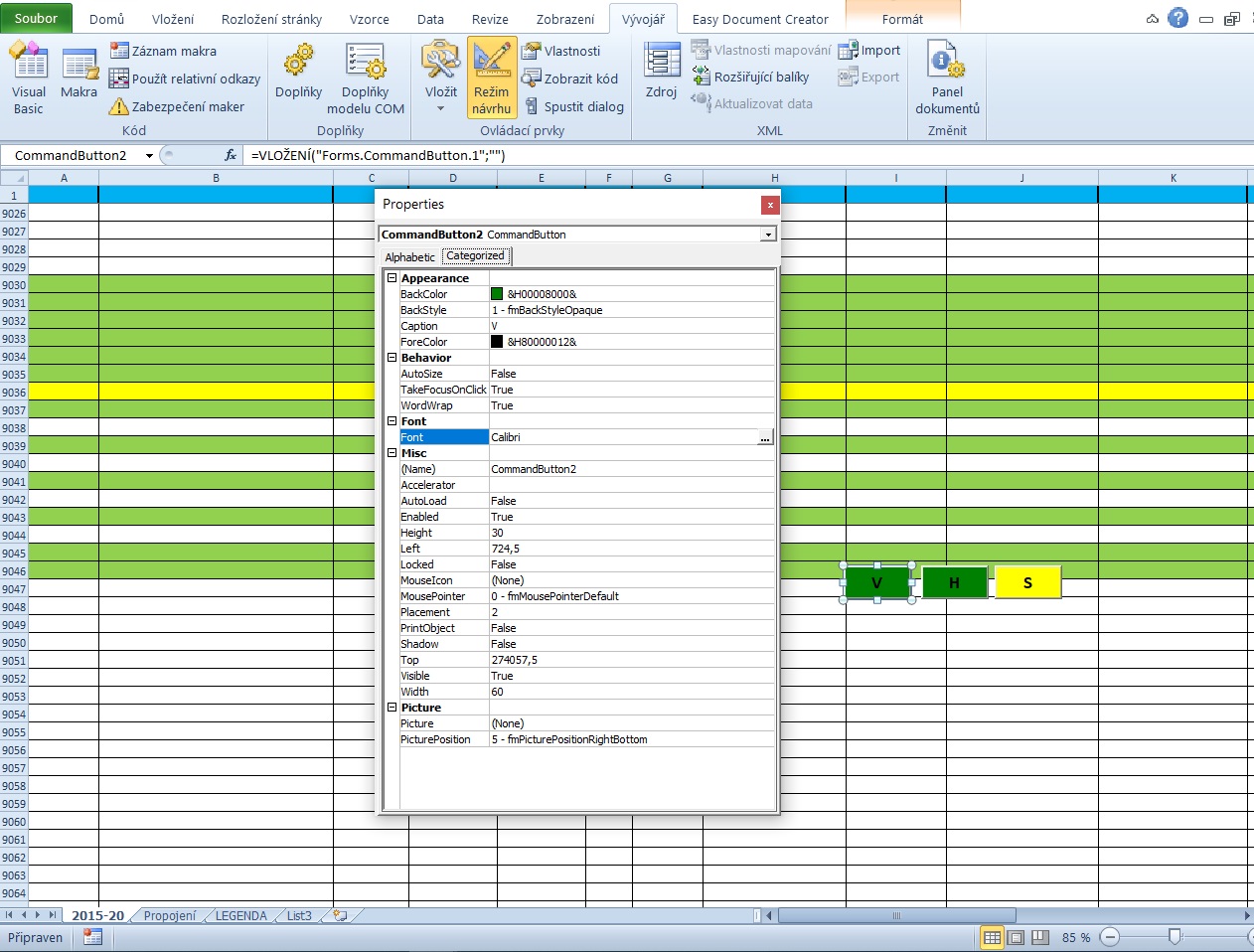
Task: Expand the Name Box dropdown
Action: 149,155
